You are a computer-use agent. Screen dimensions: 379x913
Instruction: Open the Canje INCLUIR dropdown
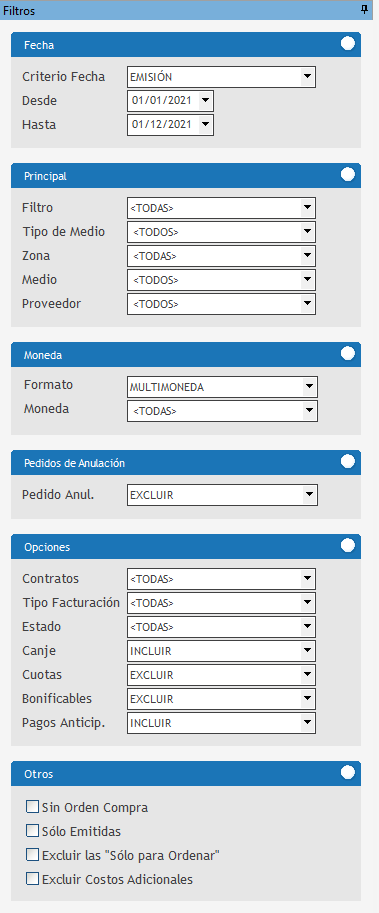307,651
